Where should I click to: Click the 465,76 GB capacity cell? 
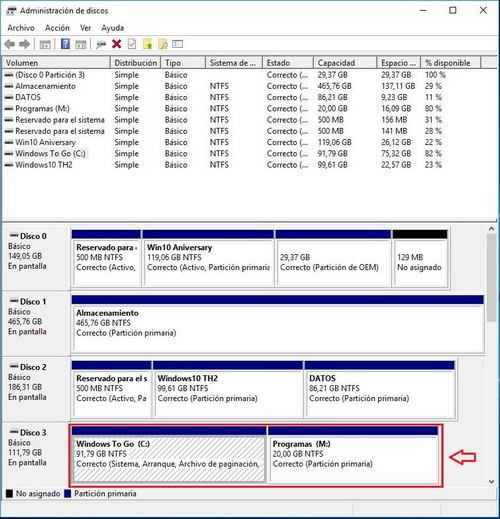coord(335,86)
